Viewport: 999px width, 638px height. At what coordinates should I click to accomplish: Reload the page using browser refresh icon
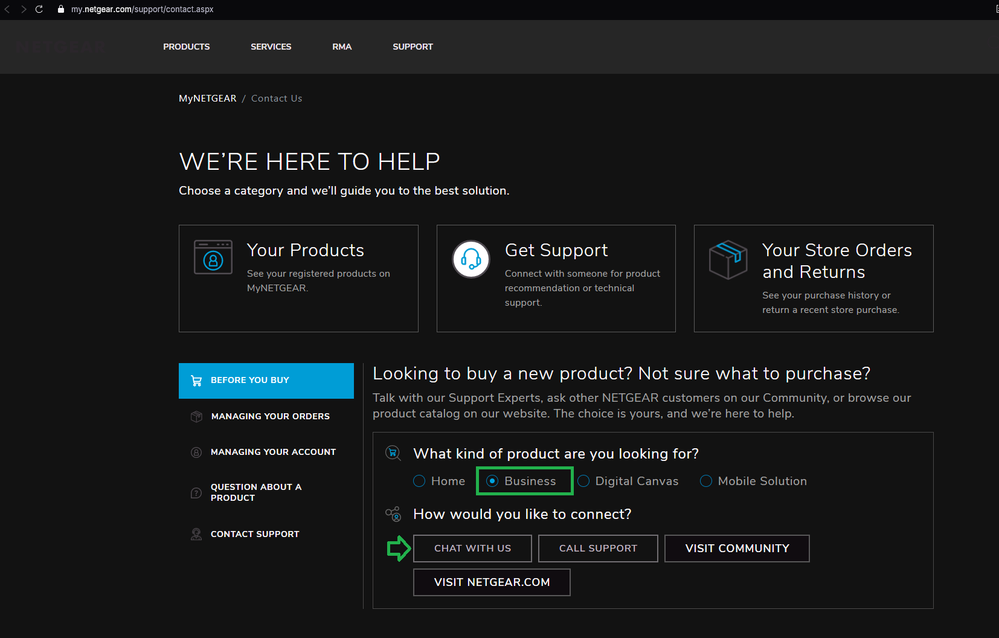click(39, 9)
